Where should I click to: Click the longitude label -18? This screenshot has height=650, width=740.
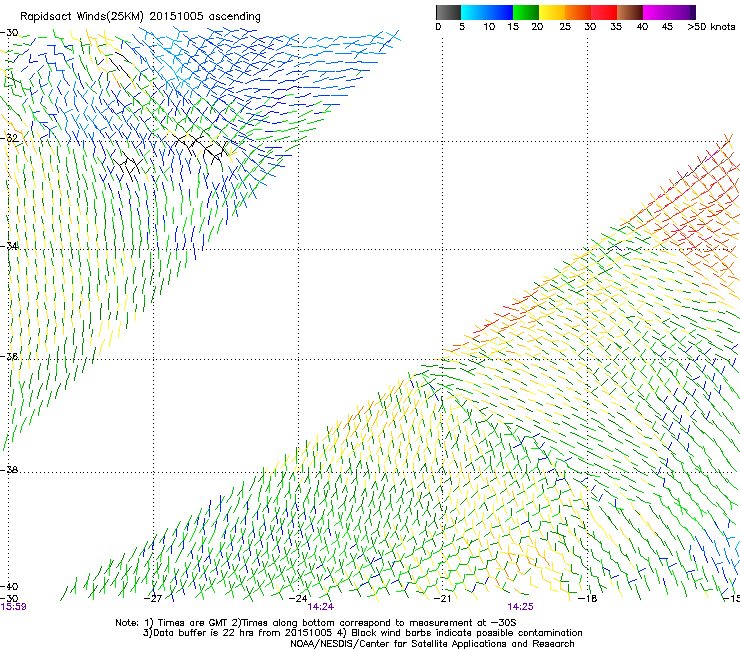(x=588, y=599)
